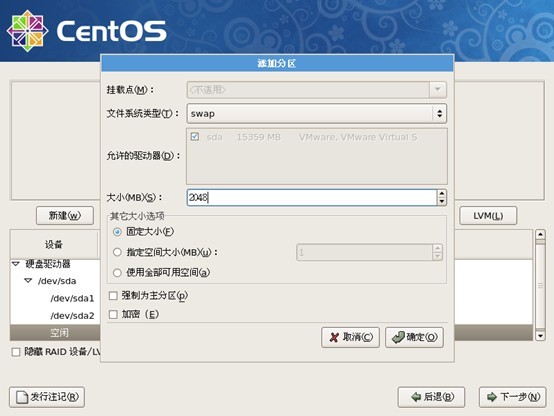This screenshot has width=554, height=416.
Task: Click the 大小(MB) input field
Action: point(312,198)
